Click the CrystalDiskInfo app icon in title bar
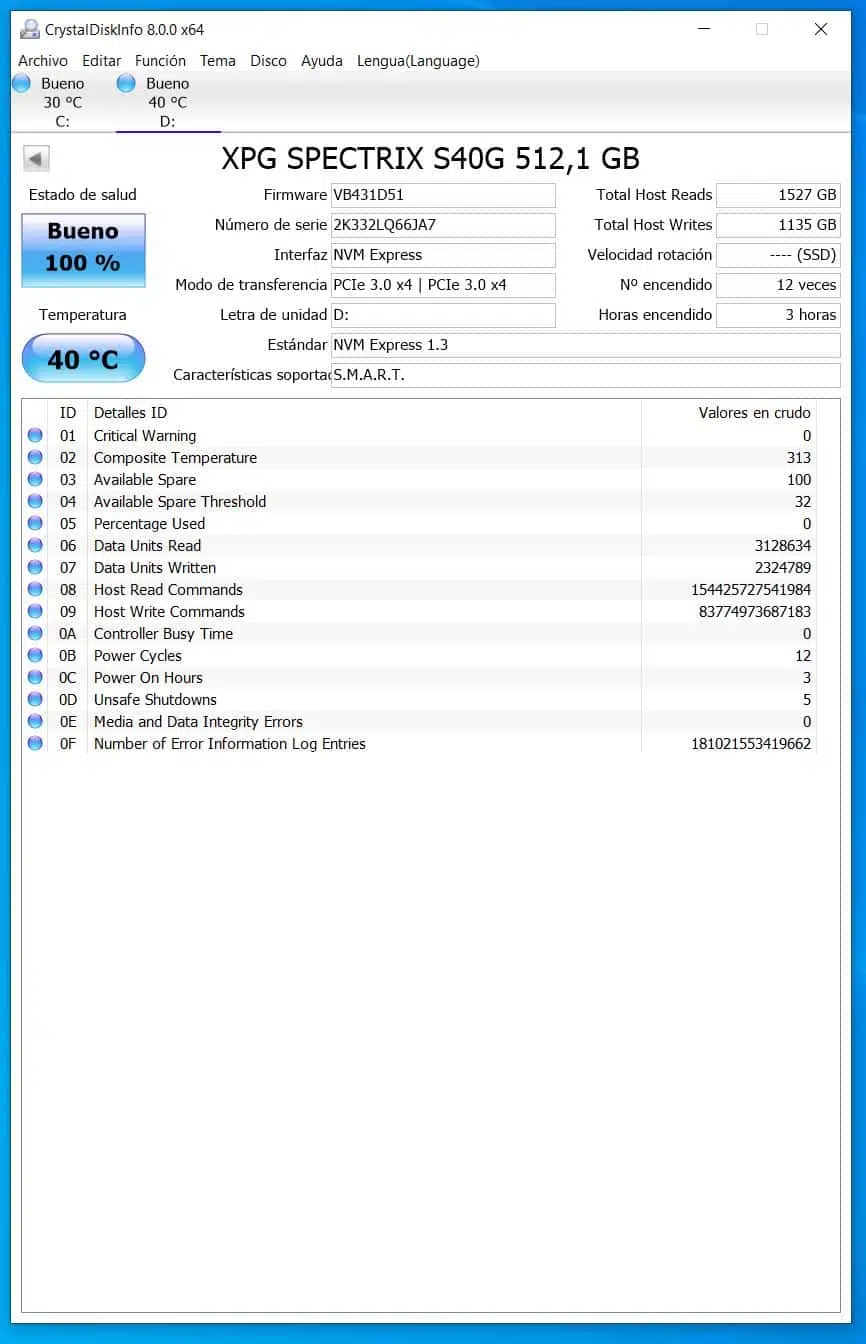 pyautogui.click(x=30, y=29)
